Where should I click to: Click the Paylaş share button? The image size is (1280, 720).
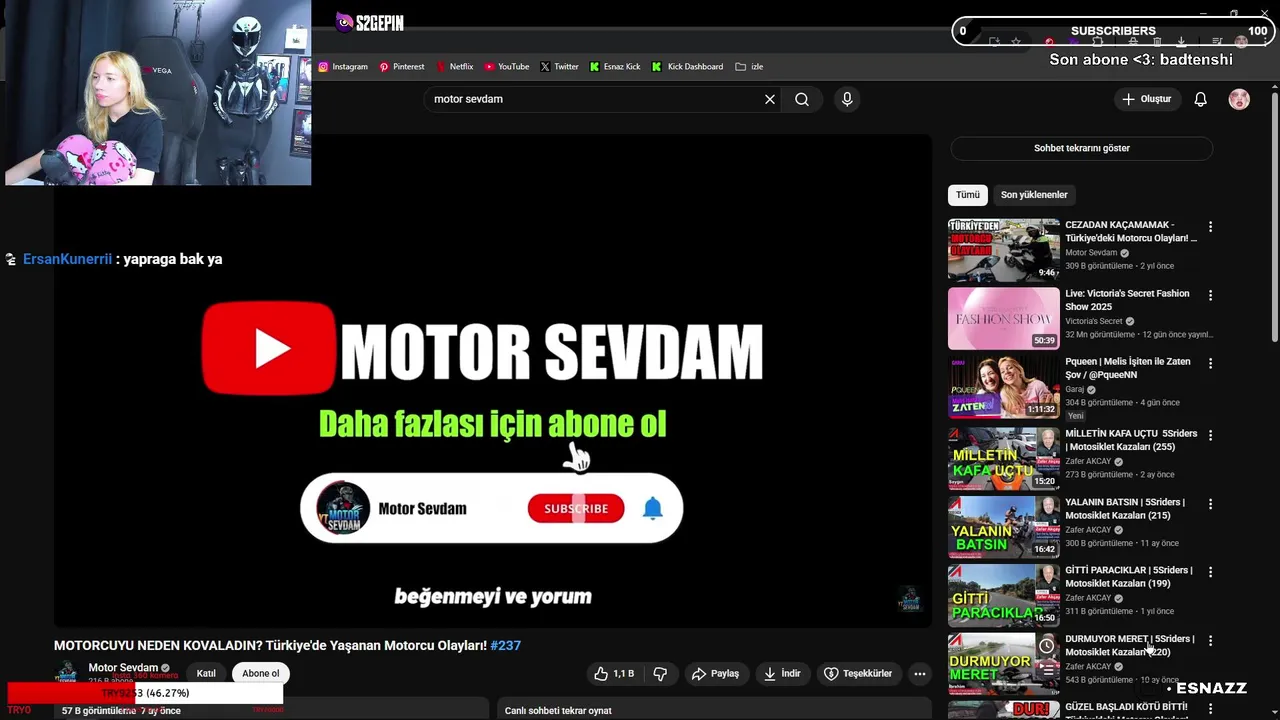715,674
